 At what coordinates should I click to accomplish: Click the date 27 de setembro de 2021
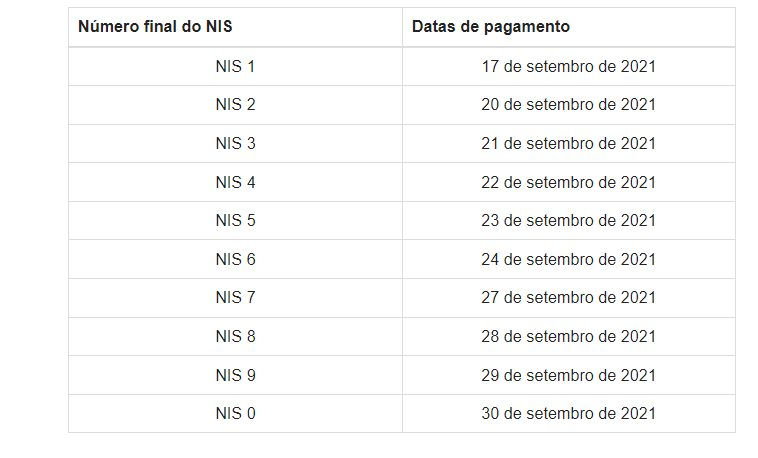568,298
